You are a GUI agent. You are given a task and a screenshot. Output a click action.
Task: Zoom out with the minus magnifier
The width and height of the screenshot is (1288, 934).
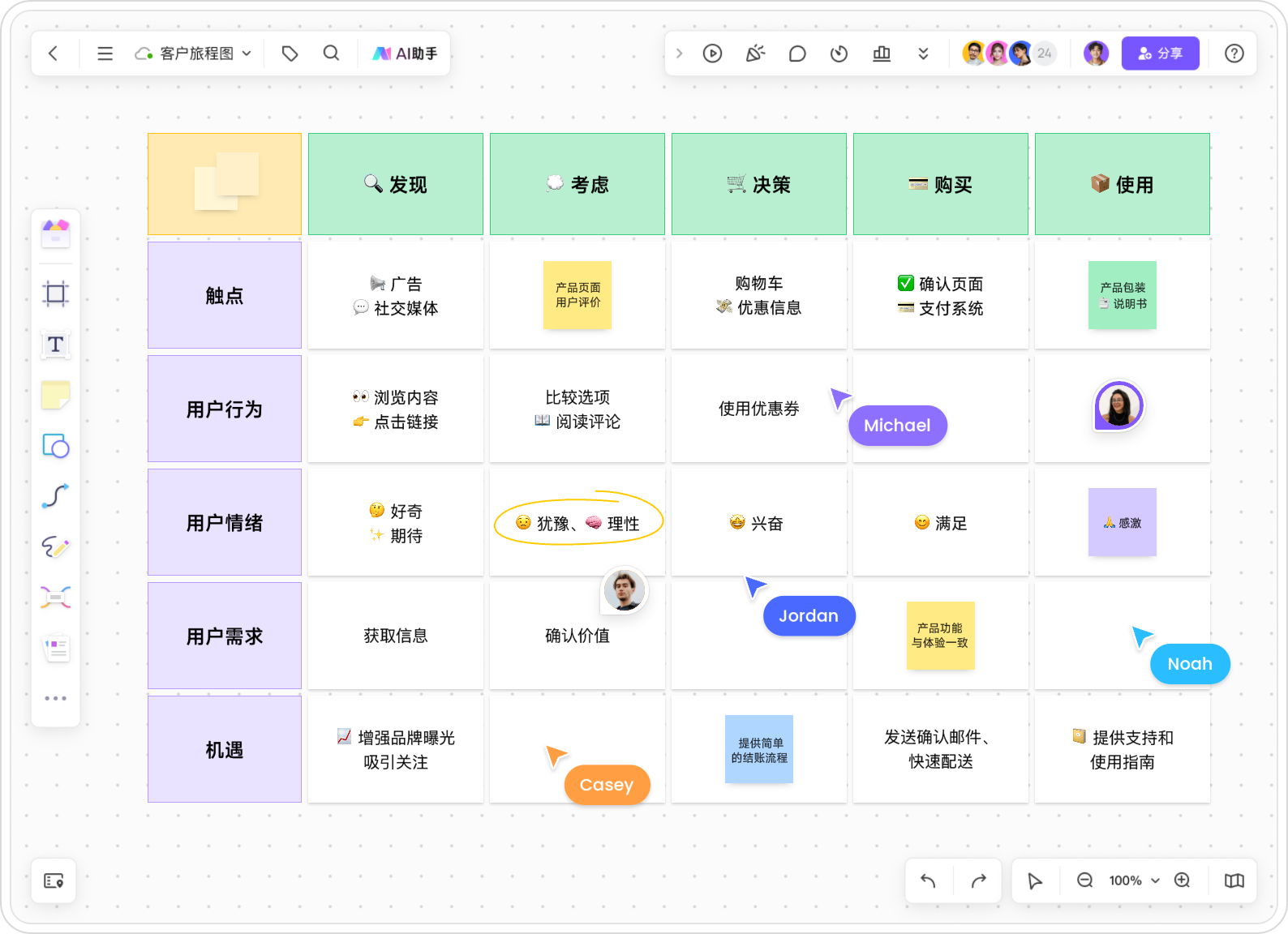pos(1084,880)
